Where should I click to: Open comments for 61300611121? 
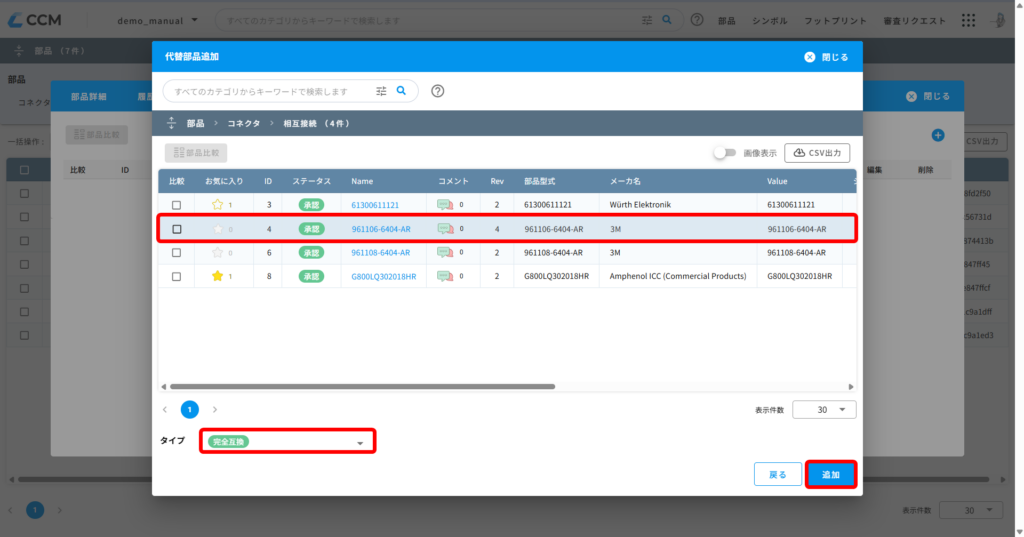pyautogui.click(x=445, y=204)
